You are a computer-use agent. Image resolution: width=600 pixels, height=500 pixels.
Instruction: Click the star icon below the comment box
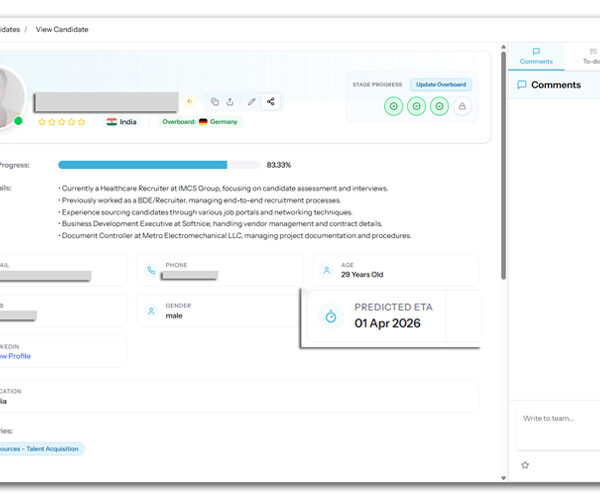tap(525, 465)
